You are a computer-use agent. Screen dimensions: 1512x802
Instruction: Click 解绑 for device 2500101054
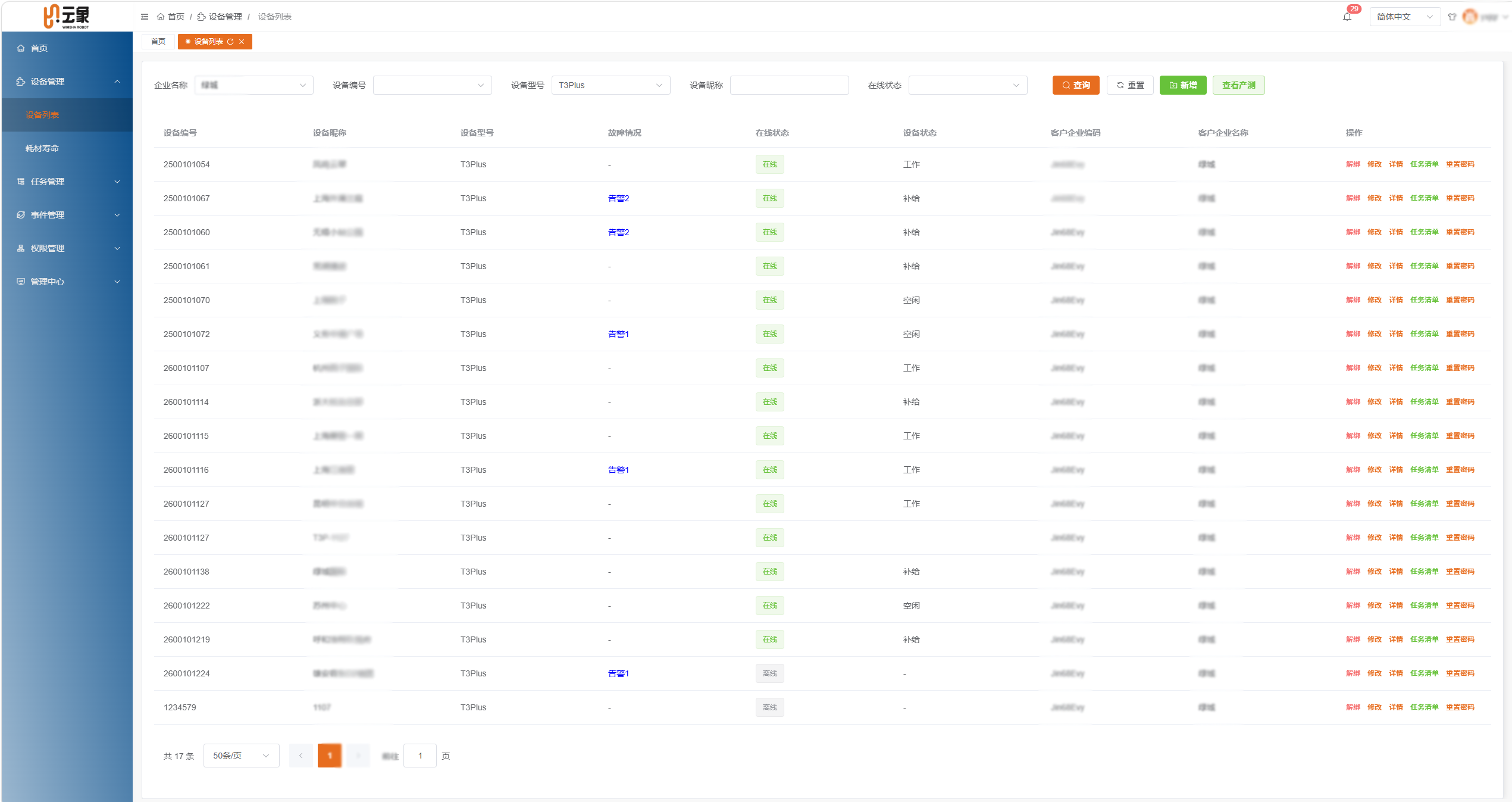(1353, 164)
